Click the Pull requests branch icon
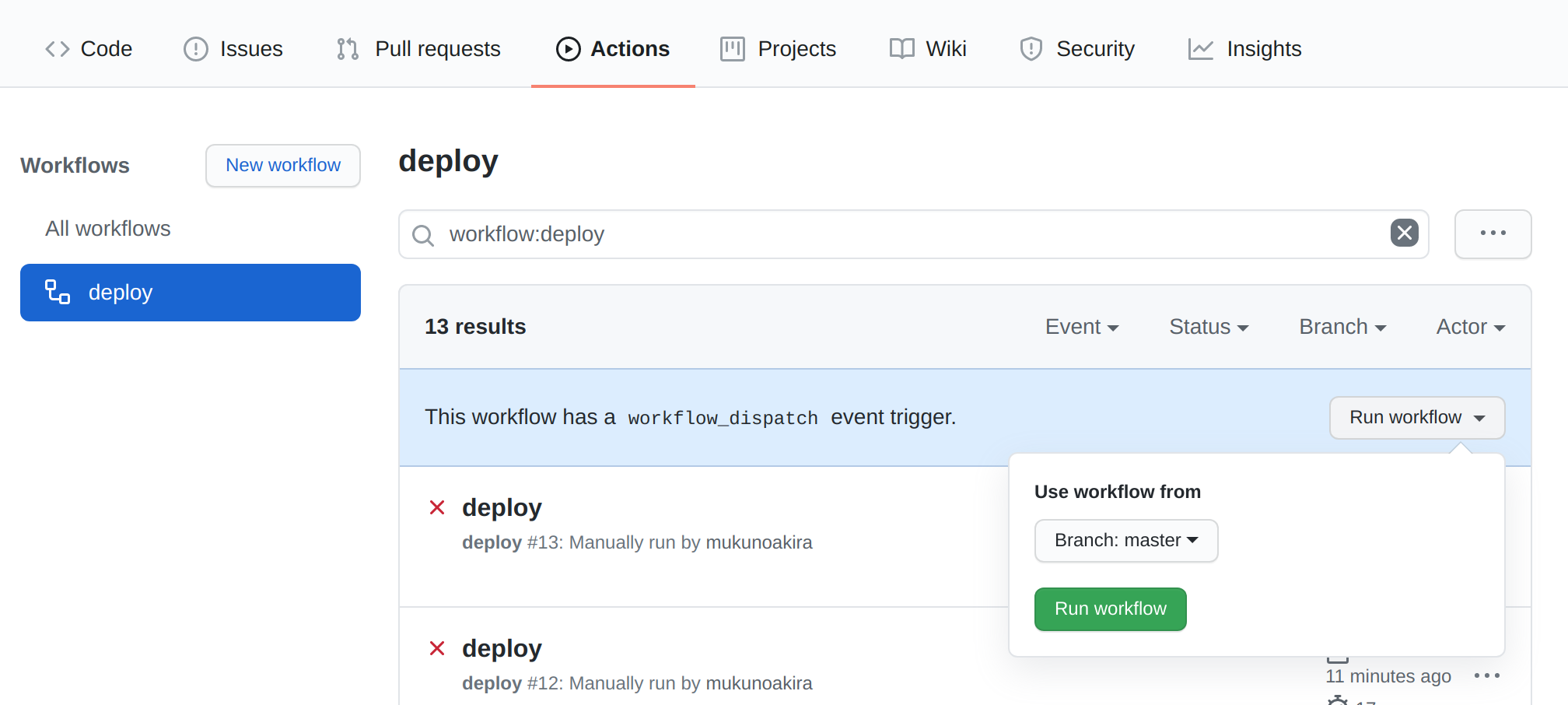Screen dimensions: 1568x705 348,49
